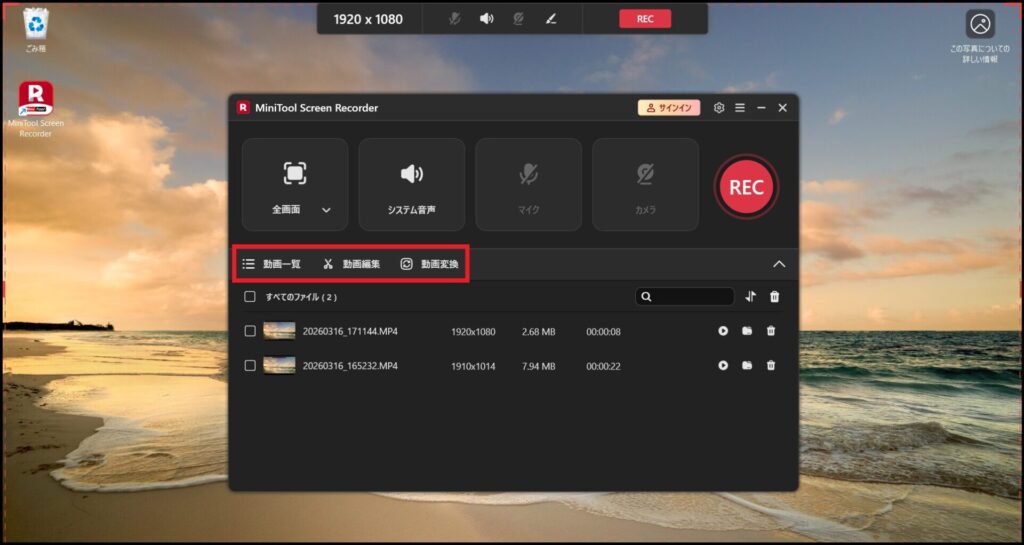Click trash icon above the file list
The image size is (1024, 545).
pos(774,297)
